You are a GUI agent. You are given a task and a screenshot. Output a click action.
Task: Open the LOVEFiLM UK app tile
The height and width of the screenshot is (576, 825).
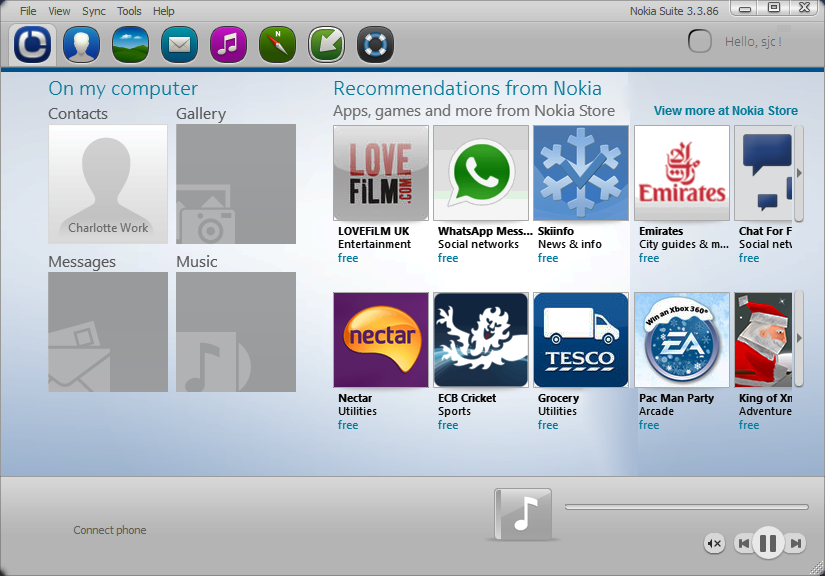point(381,173)
